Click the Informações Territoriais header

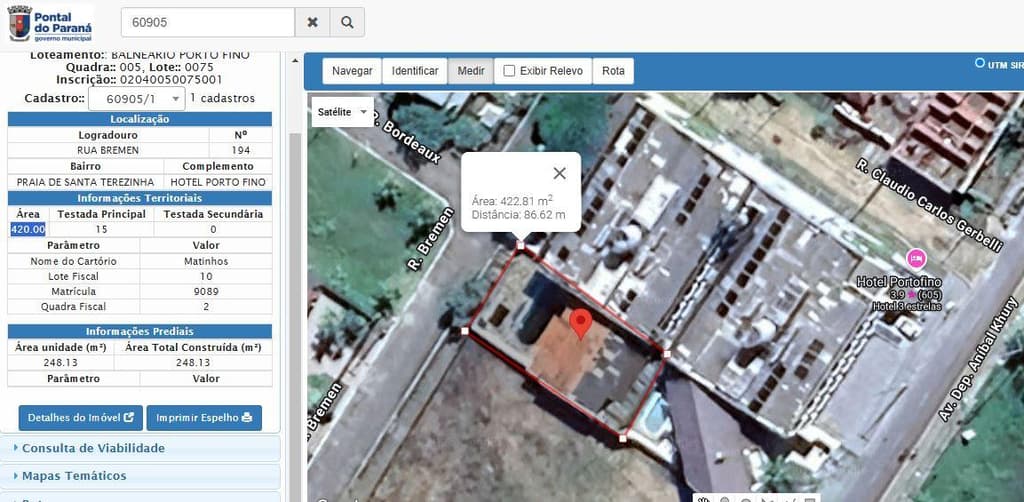(x=140, y=198)
